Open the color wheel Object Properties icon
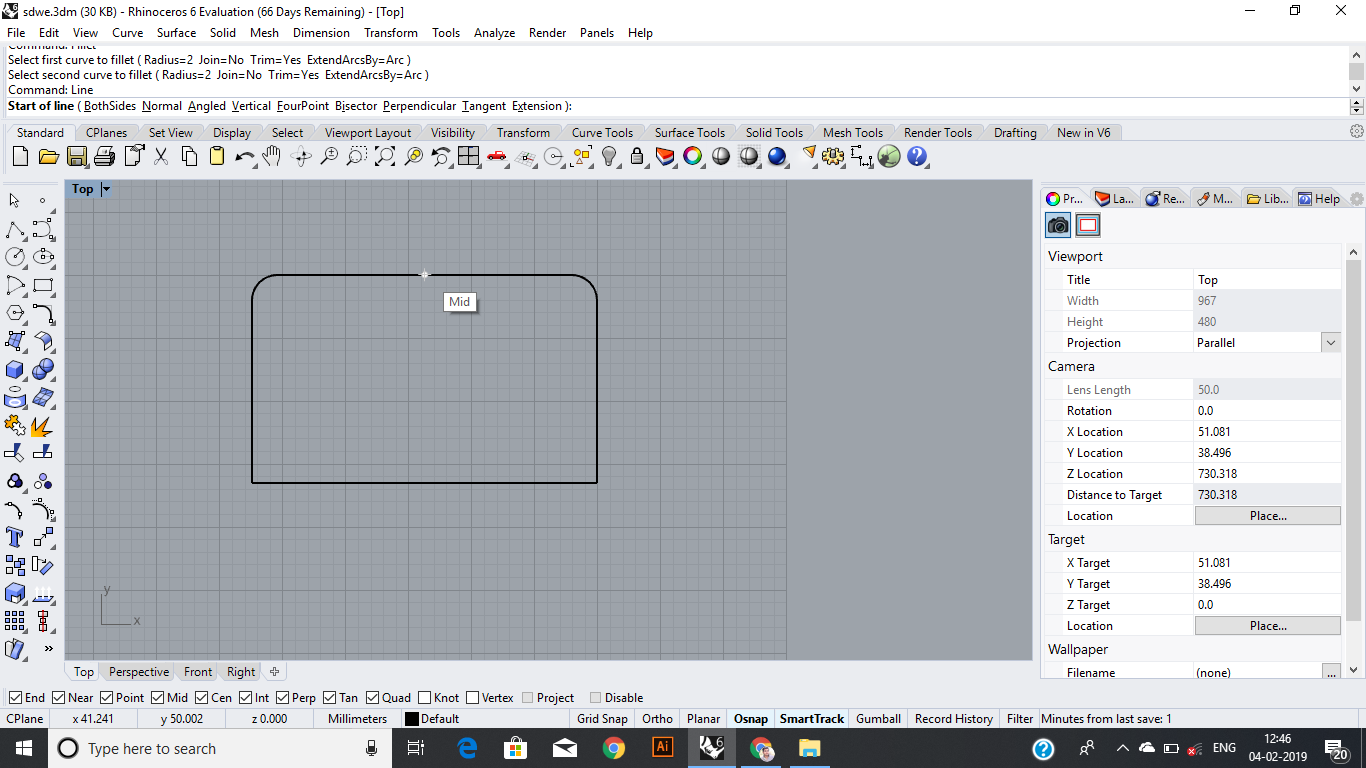Screen dimensions: 1366x768 (x=693, y=156)
